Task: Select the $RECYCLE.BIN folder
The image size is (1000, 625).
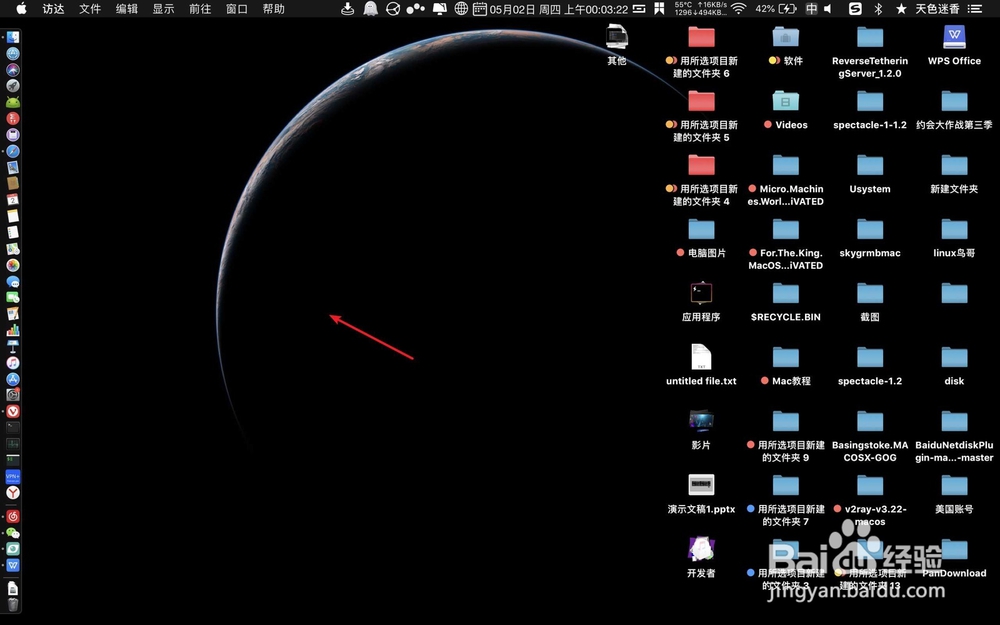Action: (786, 302)
